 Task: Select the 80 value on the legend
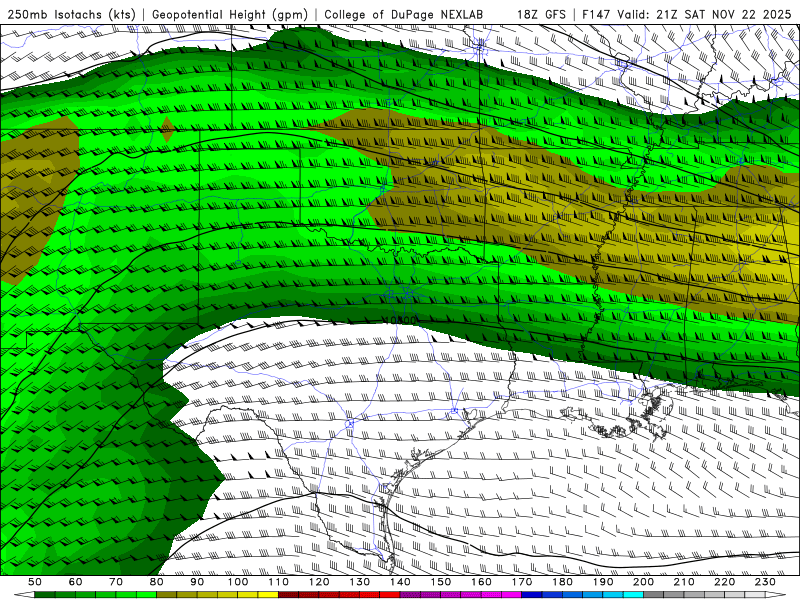[157, 582]
